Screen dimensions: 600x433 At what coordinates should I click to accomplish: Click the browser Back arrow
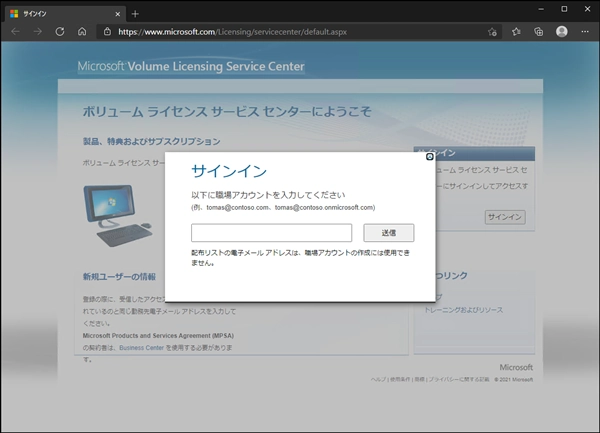[15, 32]
